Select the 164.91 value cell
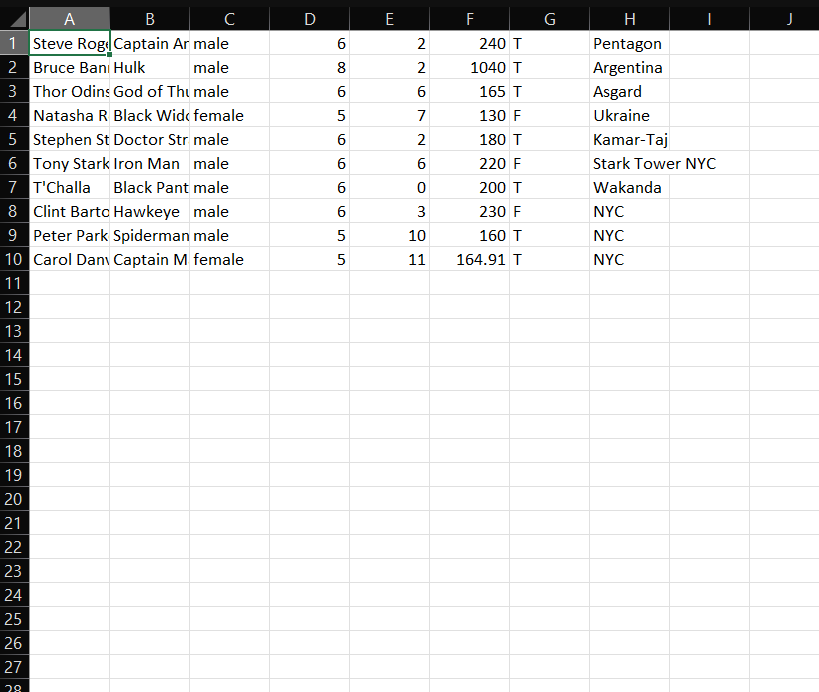The width and height of the screenshot is (819, 692). [x=469, y=259]
